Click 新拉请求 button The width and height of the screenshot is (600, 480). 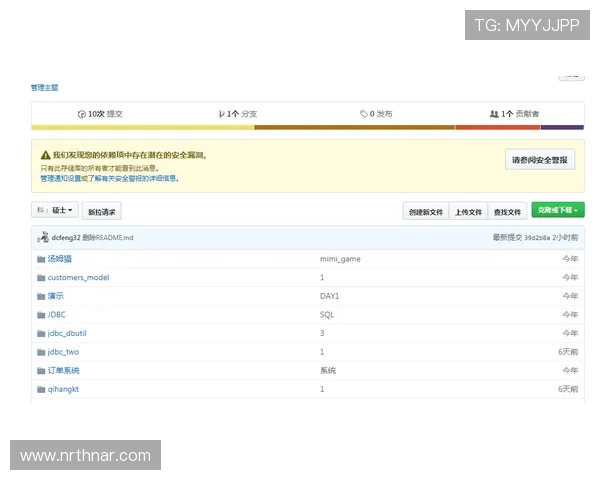[x=102, y=212]
